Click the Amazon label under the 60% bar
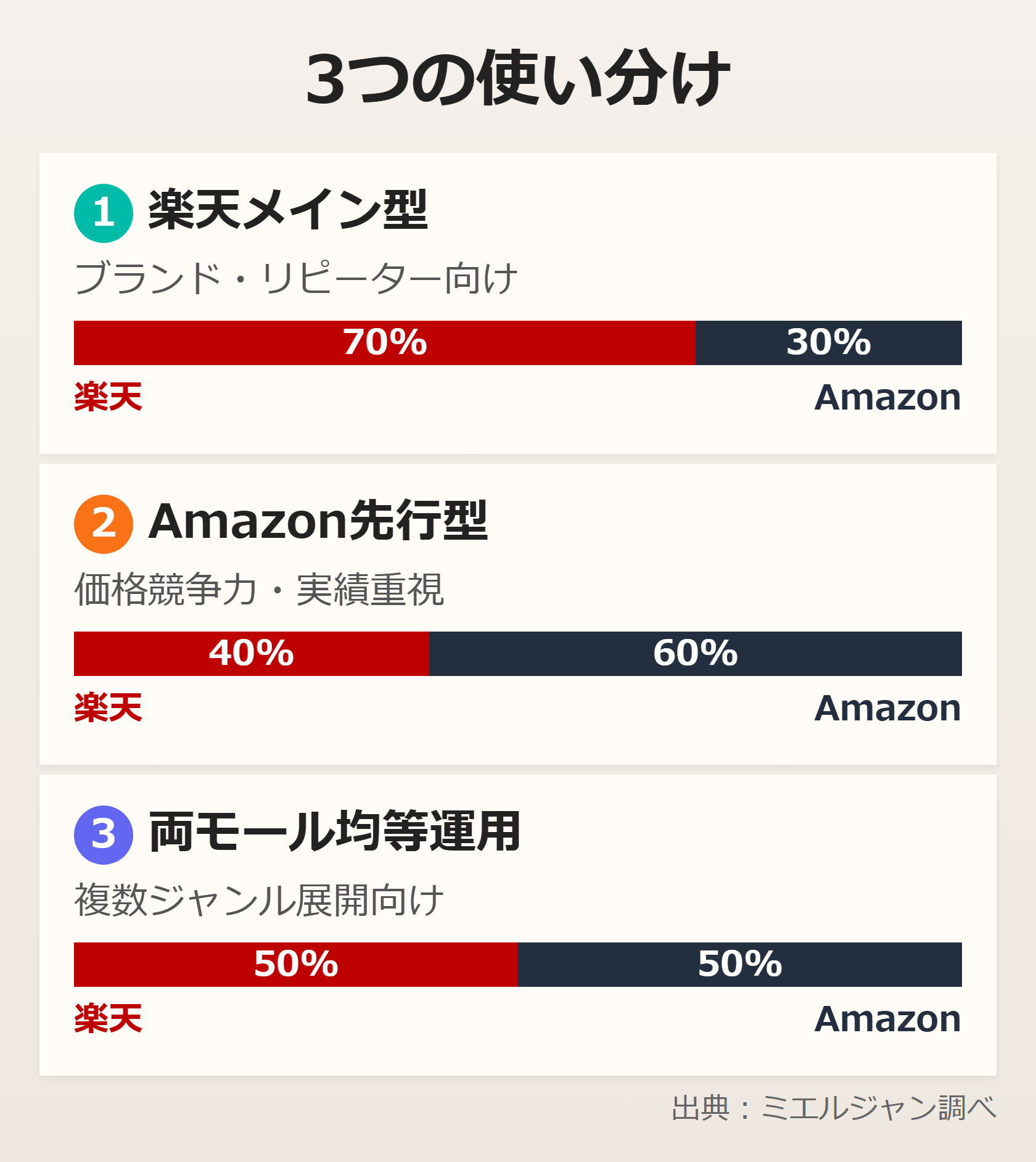 [x=887, y=708]
